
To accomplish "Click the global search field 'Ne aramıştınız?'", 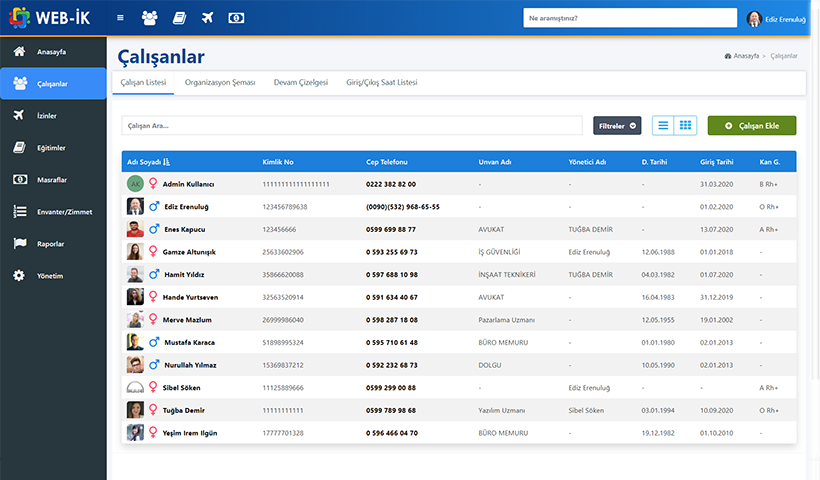I will [x=630, y=18].
